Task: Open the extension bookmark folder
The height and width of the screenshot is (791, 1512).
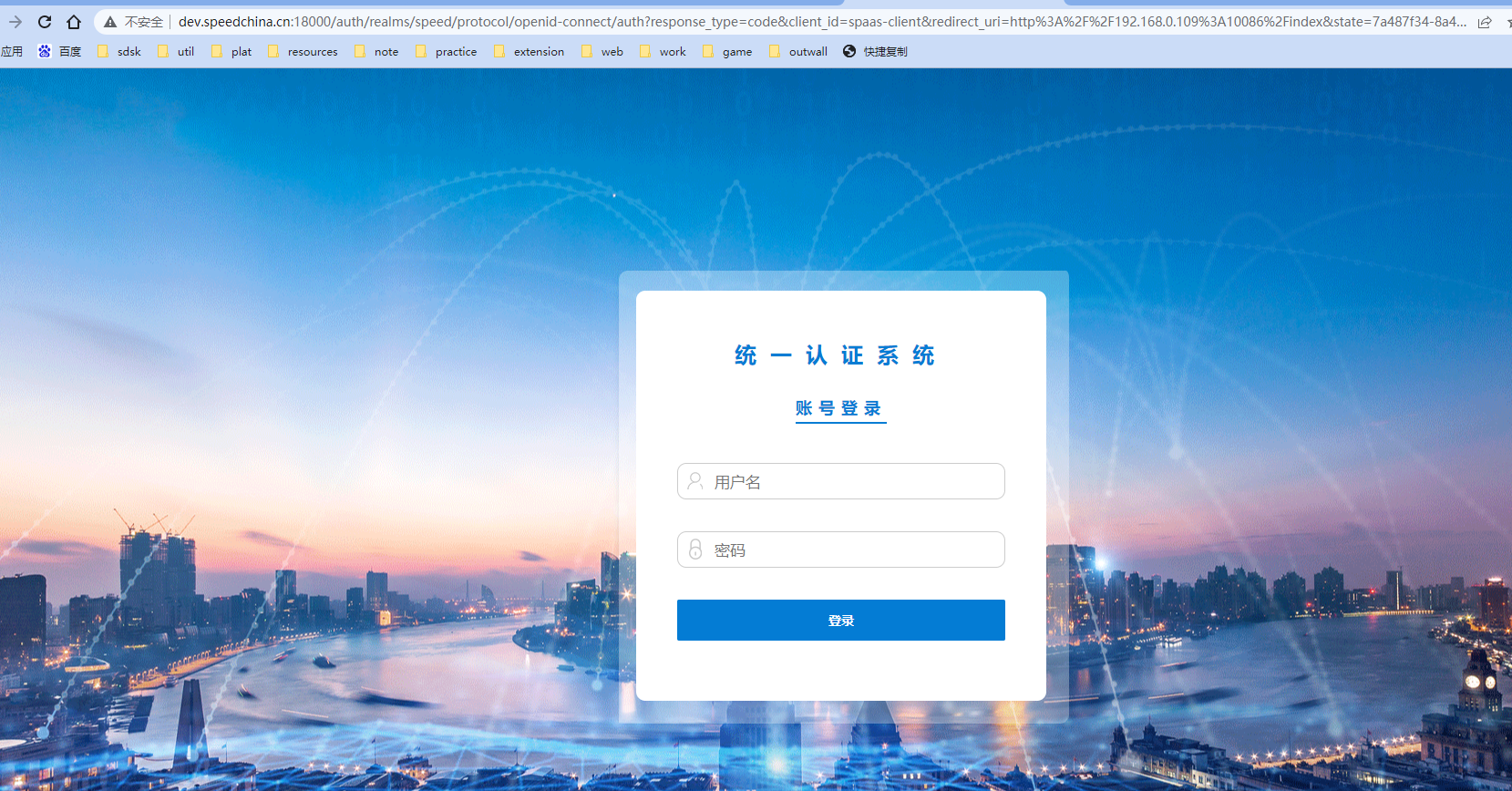Action: click(529, 52)
